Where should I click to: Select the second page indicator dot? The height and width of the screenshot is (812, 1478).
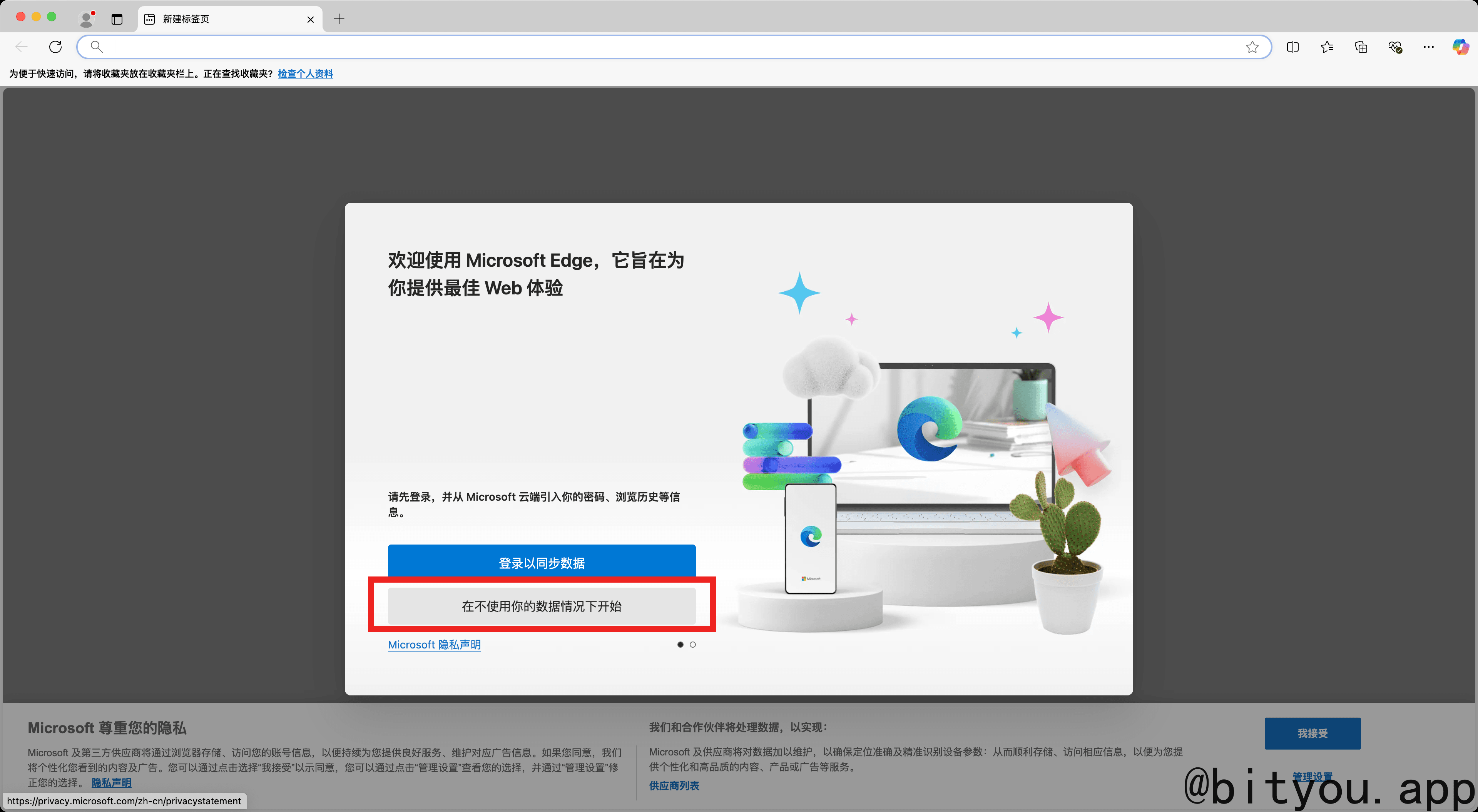[692, 645]
